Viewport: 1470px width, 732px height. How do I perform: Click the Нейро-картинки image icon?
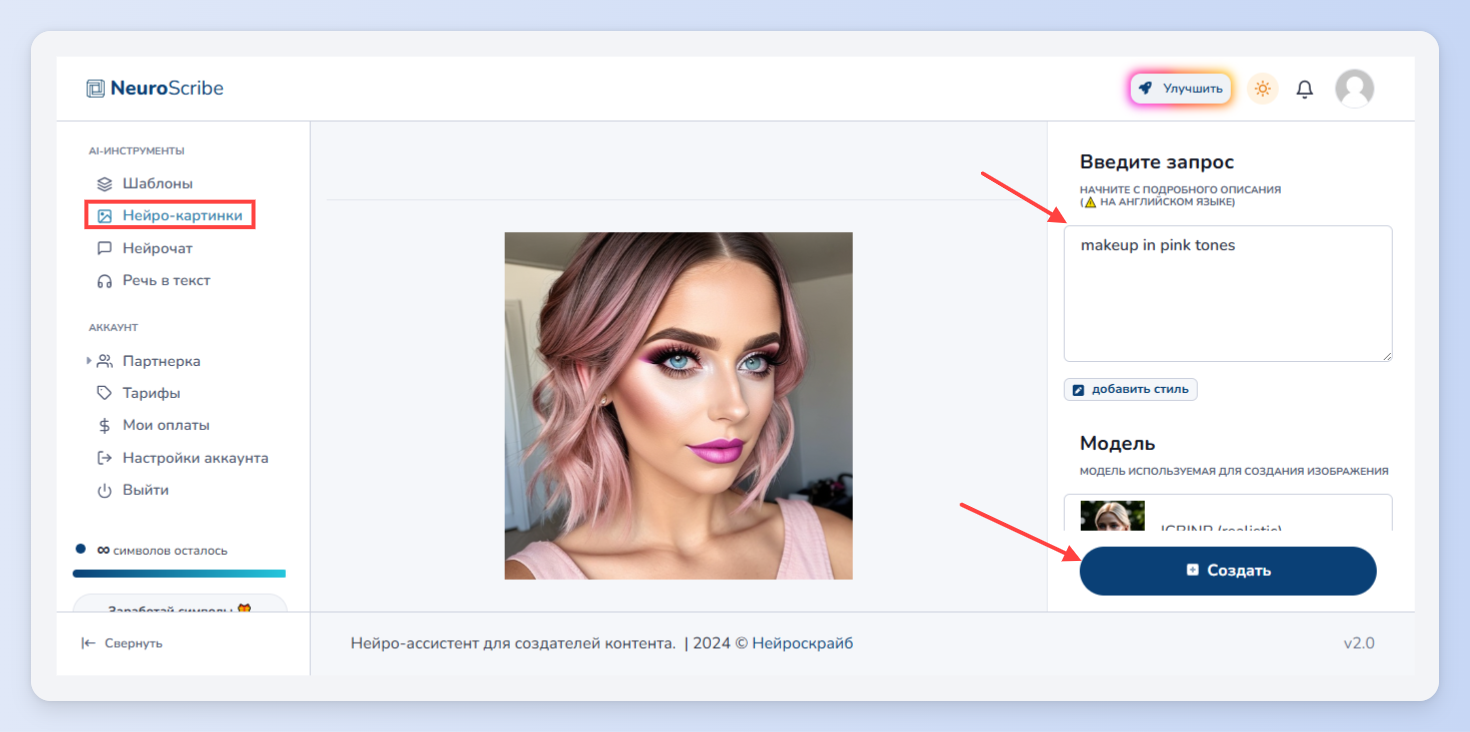coord(104,216)
